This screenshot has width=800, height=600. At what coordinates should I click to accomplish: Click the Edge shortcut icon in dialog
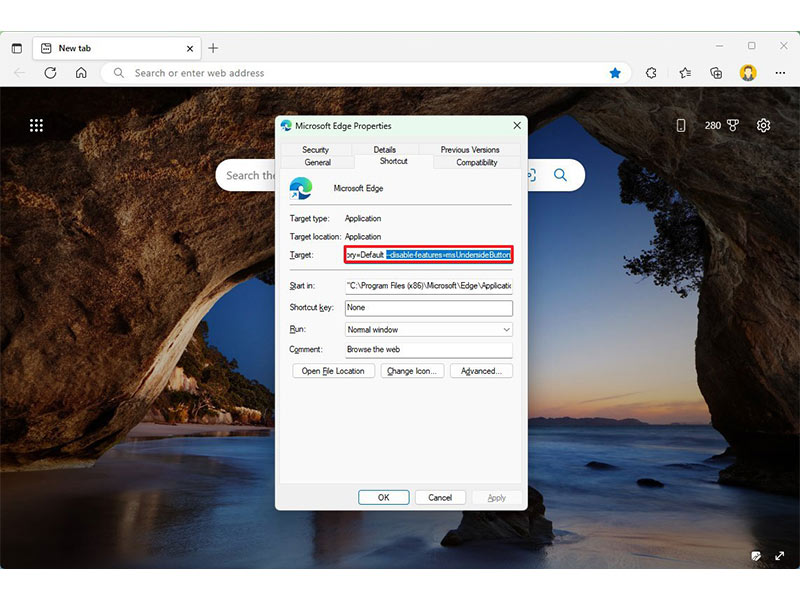pyautogui.click(x=301, y=188)
